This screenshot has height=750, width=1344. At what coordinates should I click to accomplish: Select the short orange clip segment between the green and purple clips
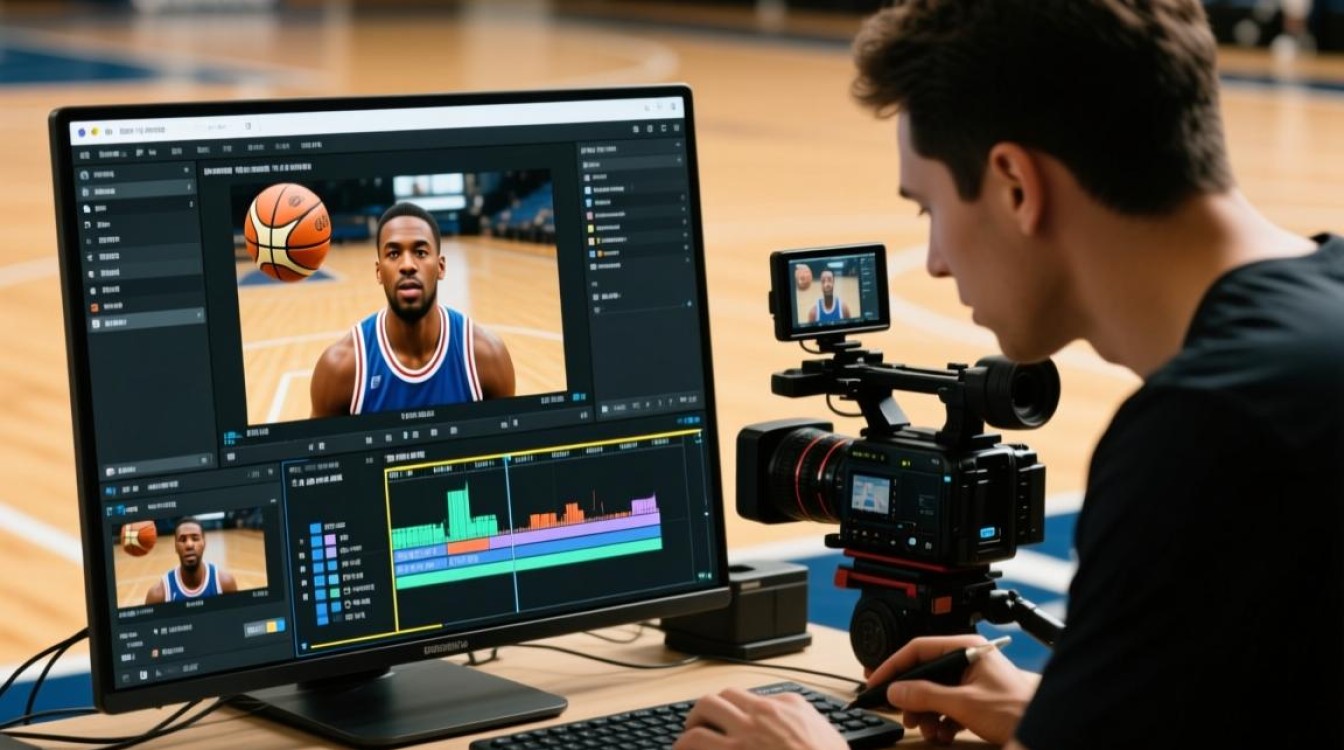point(468,547)
